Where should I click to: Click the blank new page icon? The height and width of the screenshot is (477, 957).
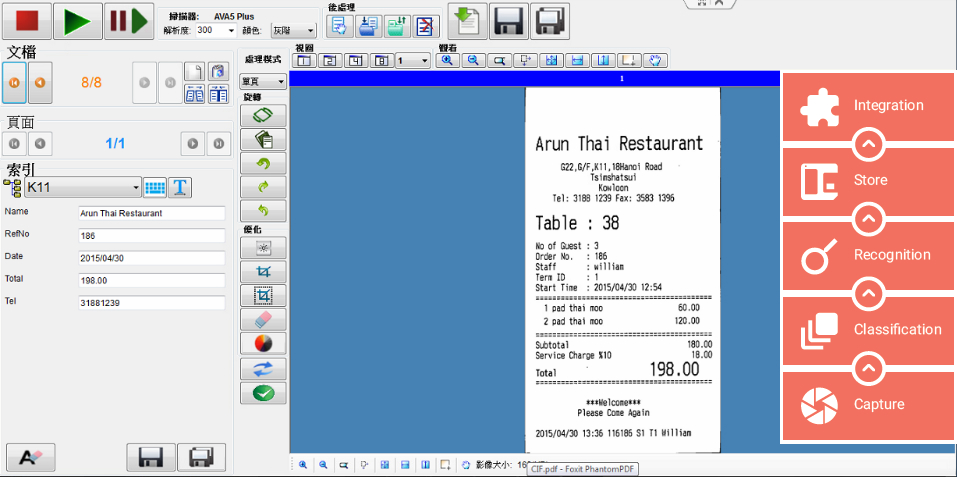click(x=195, y=72)
